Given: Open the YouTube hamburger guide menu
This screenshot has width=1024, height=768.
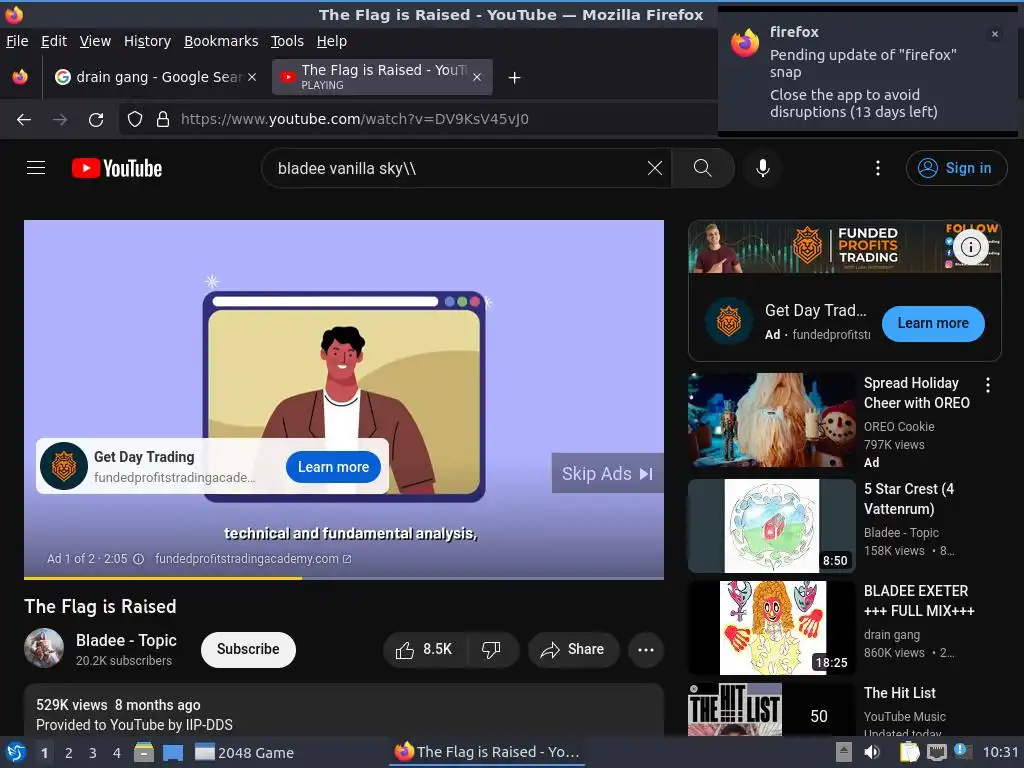Looking at the screenshot, I should pos(36,168).
